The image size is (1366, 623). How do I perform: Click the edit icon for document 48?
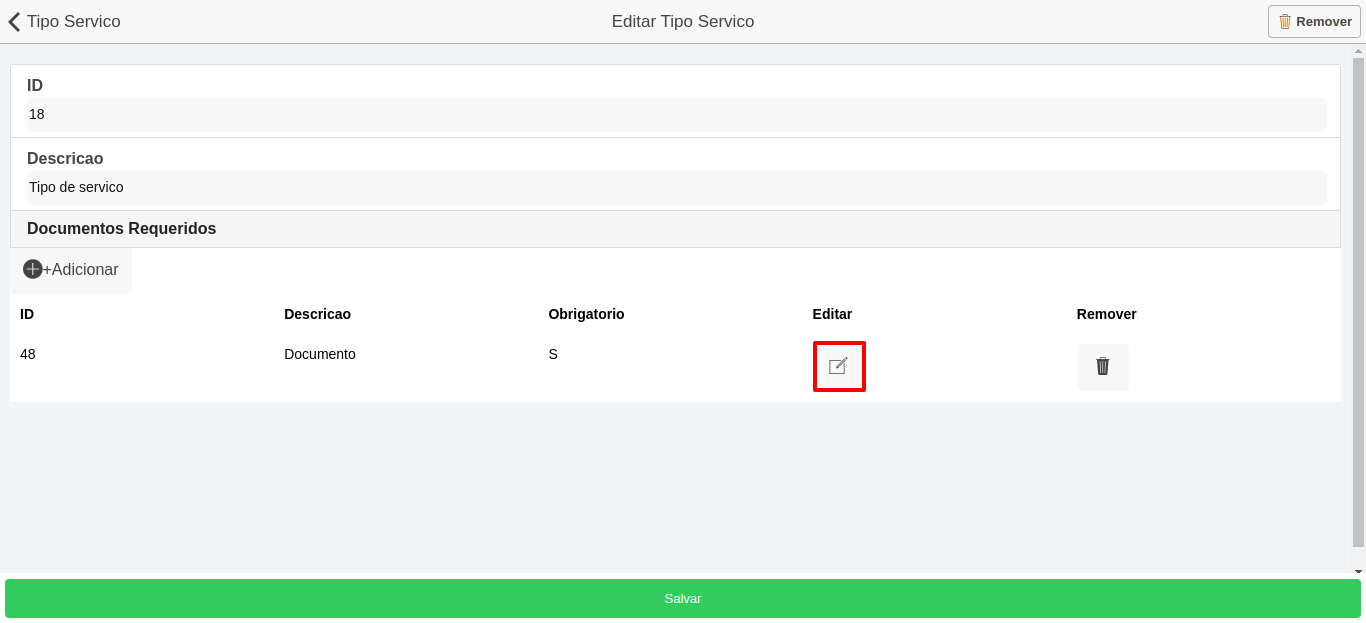(x=838, y=366)
